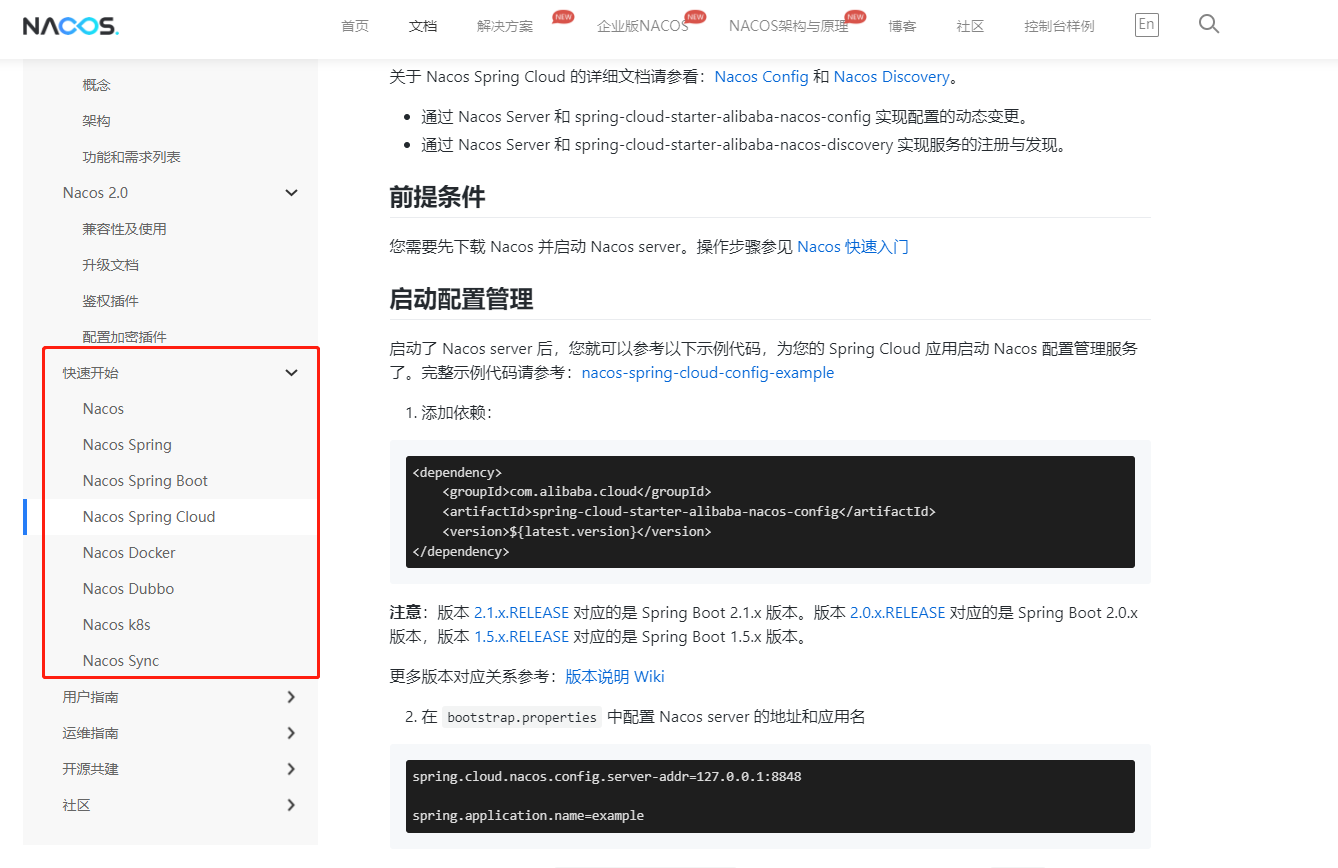The height and width of the screenshot is (868, 1338).
Task: Expand the 社区 sidebar section chevron
Action: click(x=292, y=805)
